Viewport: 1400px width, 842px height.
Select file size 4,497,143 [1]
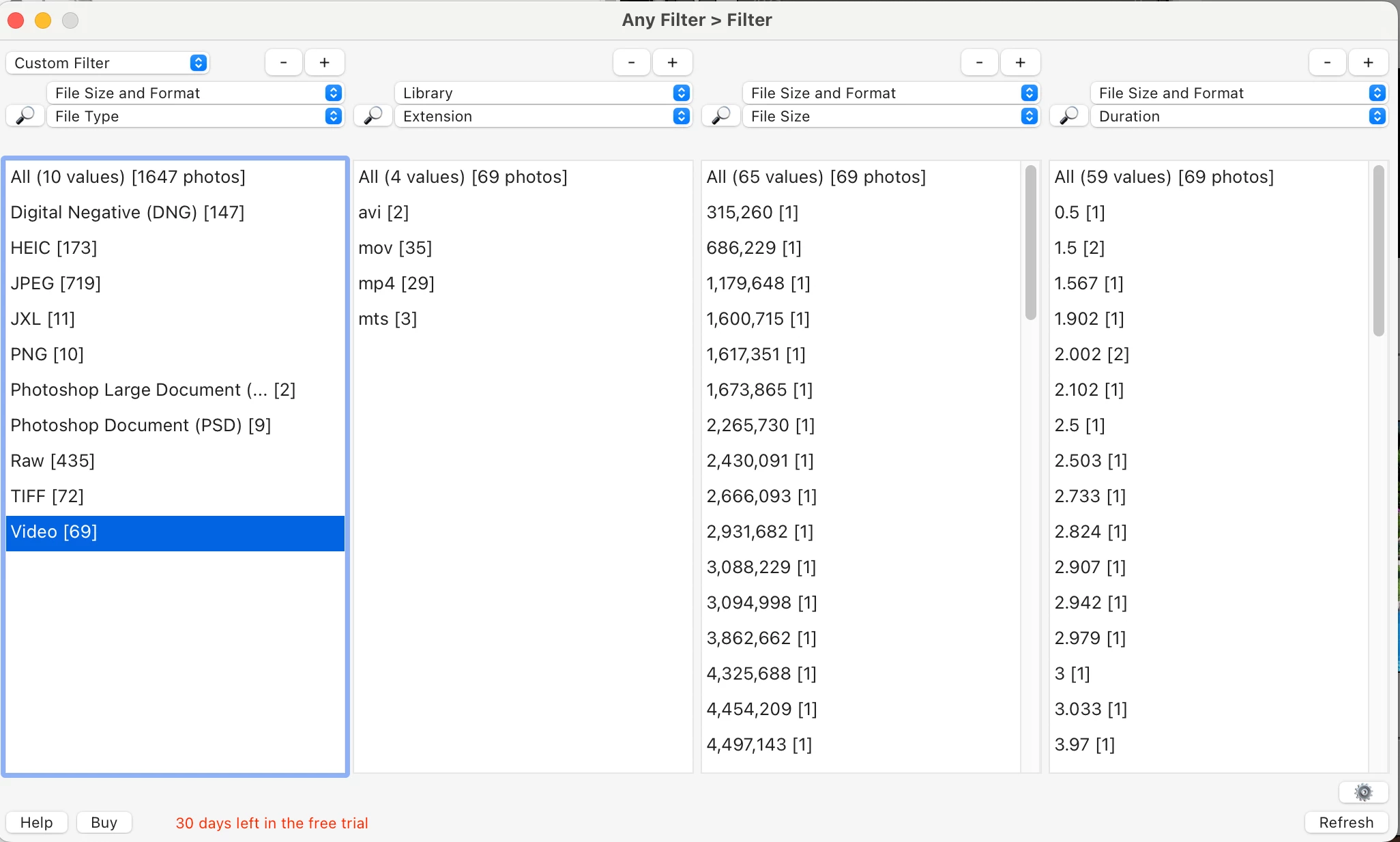(x=861, y=745)
